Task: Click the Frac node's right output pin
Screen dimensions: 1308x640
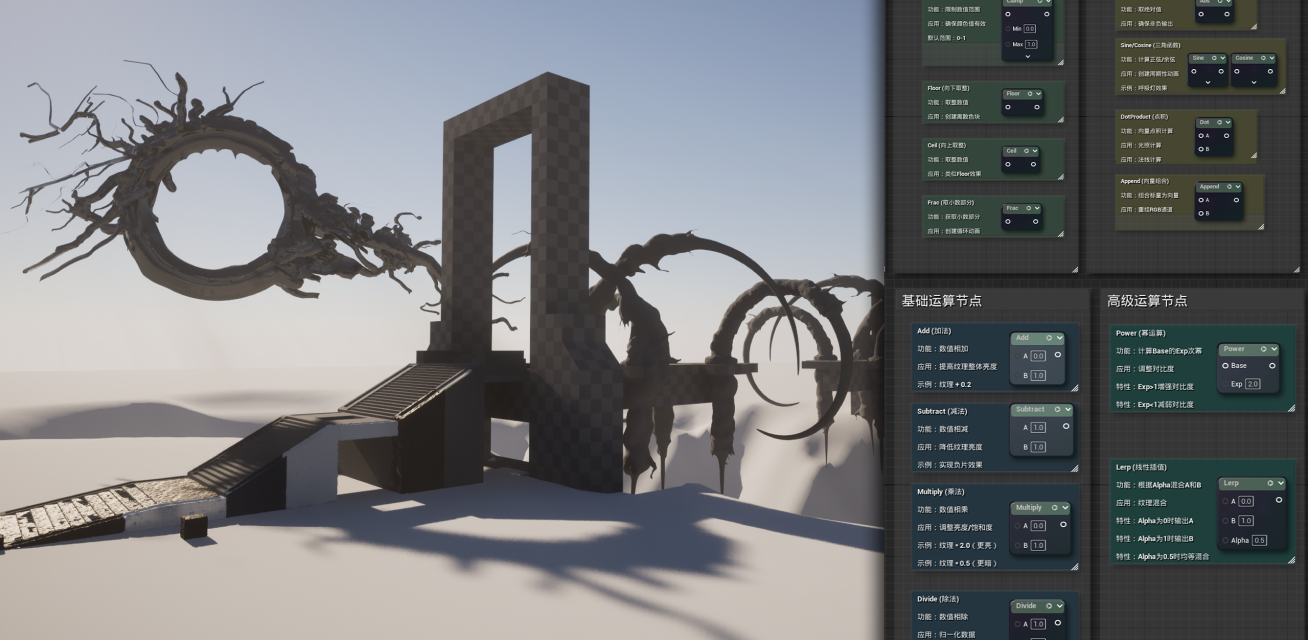Action: 1036,222
